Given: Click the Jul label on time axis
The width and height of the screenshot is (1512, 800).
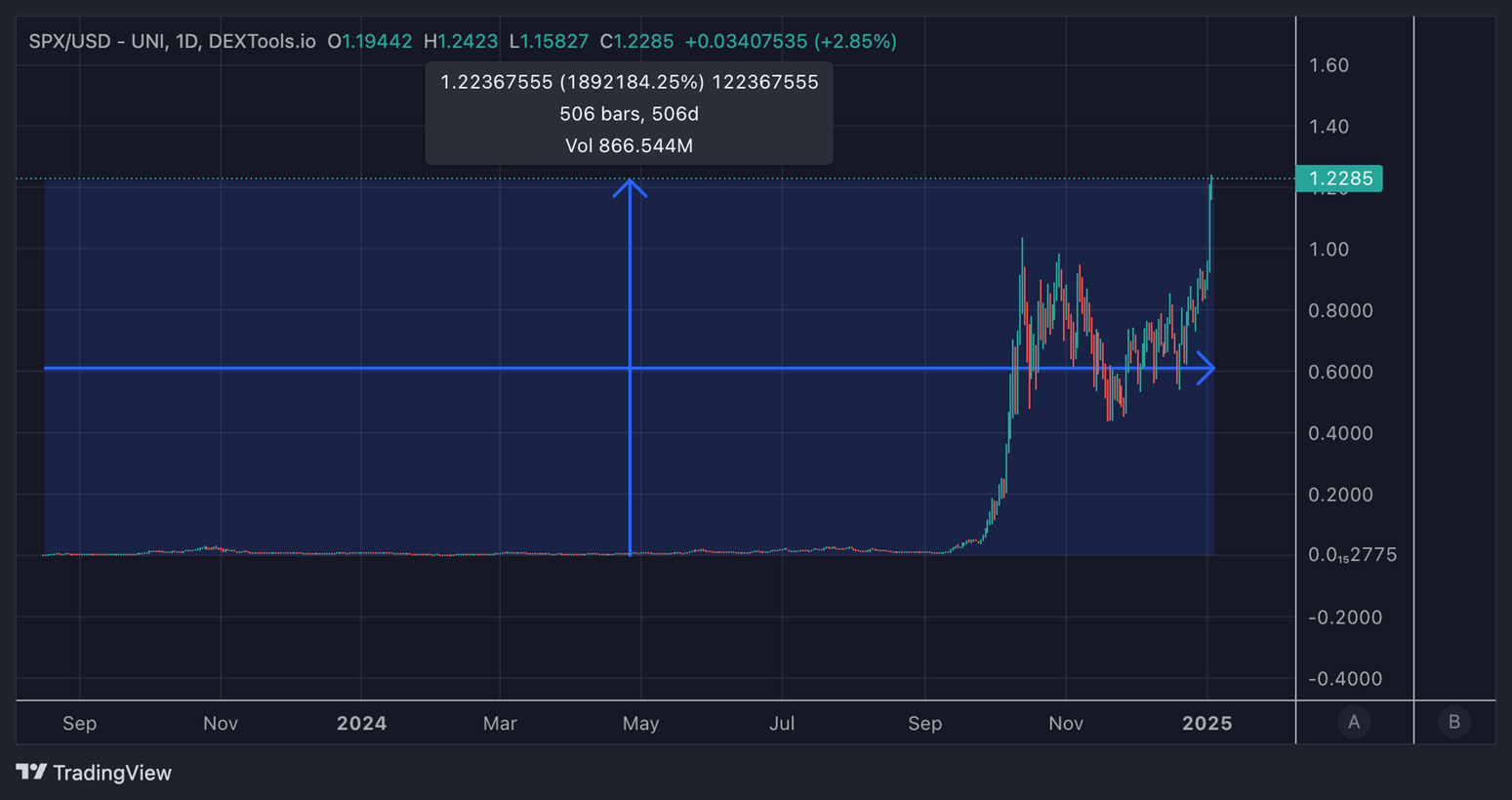Looking at the screenshot, I should point(782,723).
